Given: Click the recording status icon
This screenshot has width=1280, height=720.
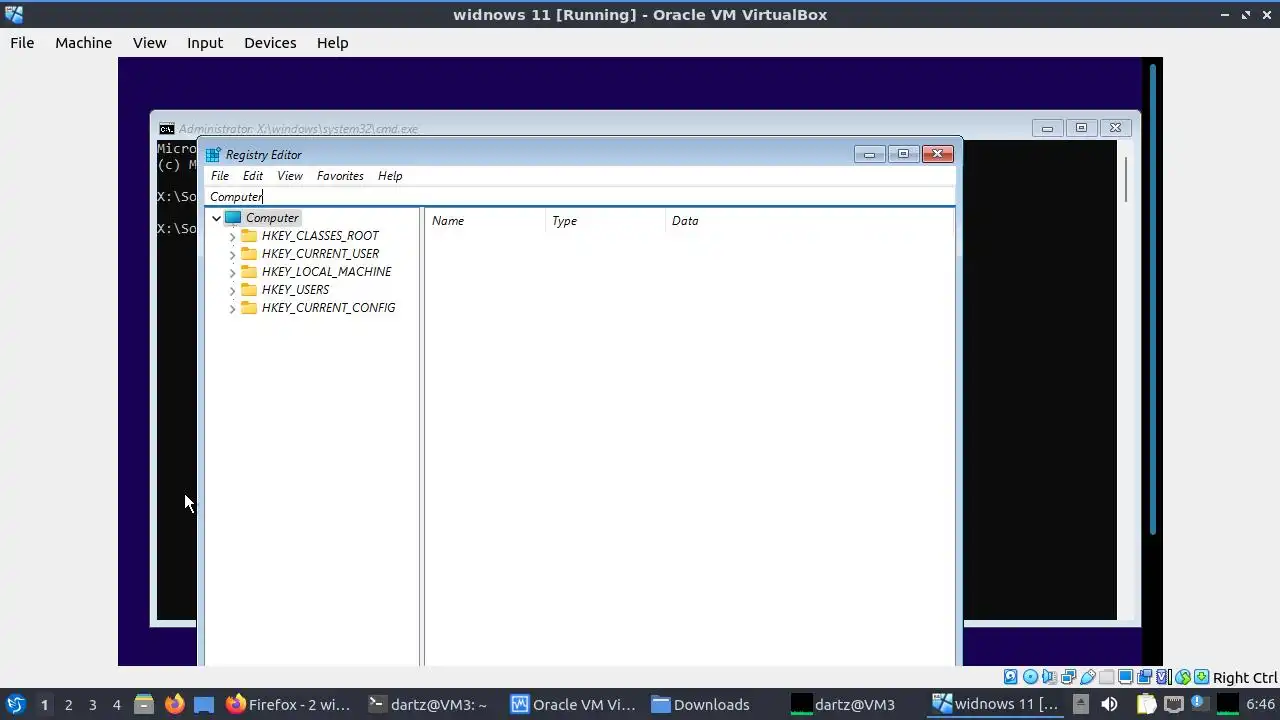Looking at the screenshot, I should point(1144,677).
